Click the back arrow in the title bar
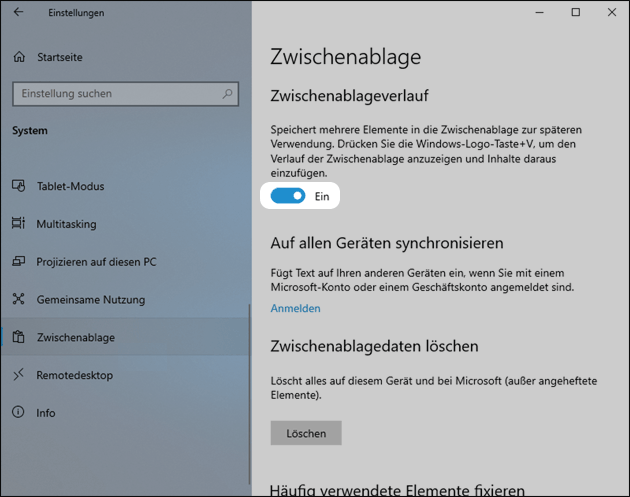This screenshot has height=497, width=630. (x=20, y=13)
